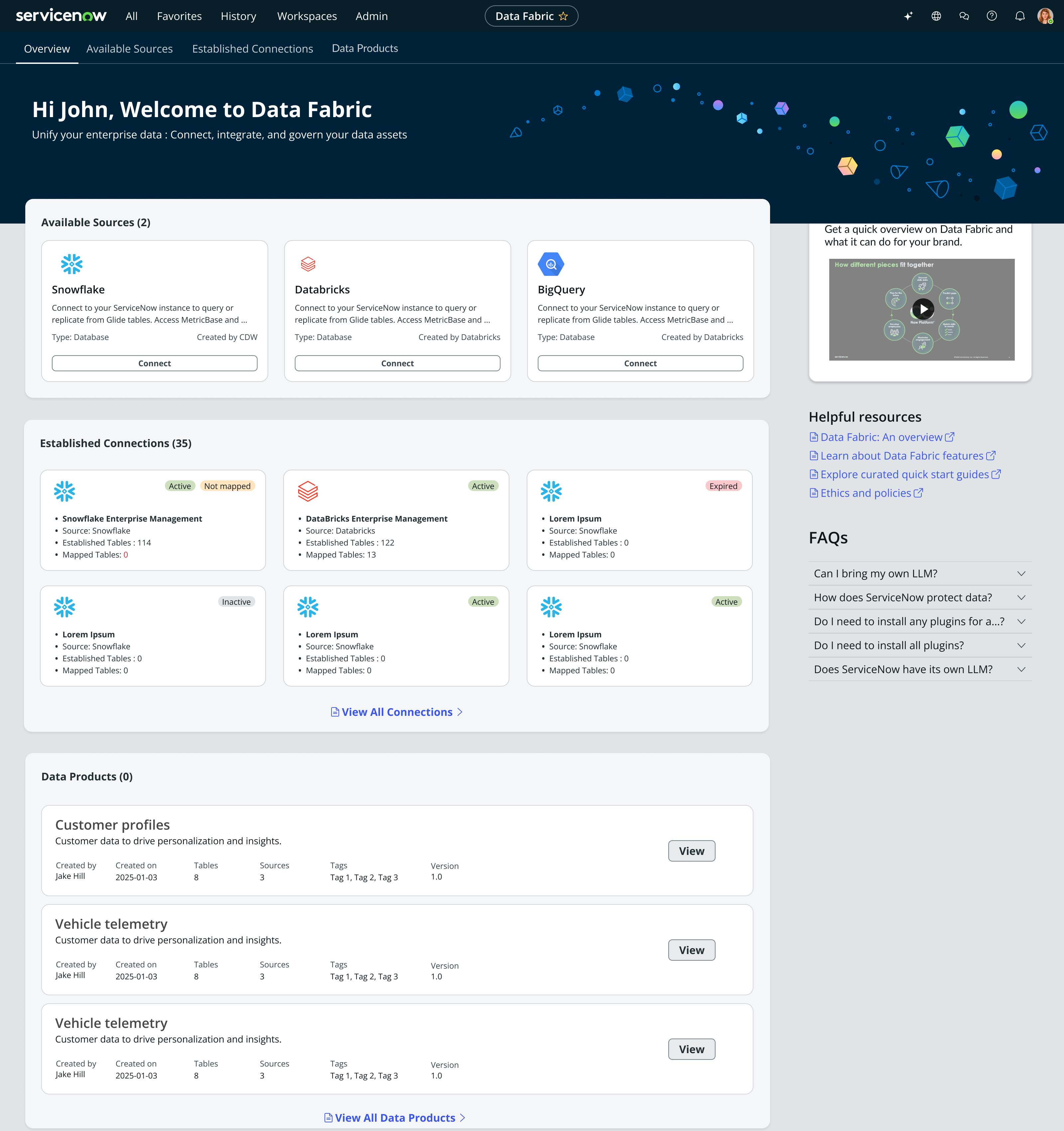Connect the Databricks source
This screenshot has height=1131, width=1064.
tap(398, 363)
